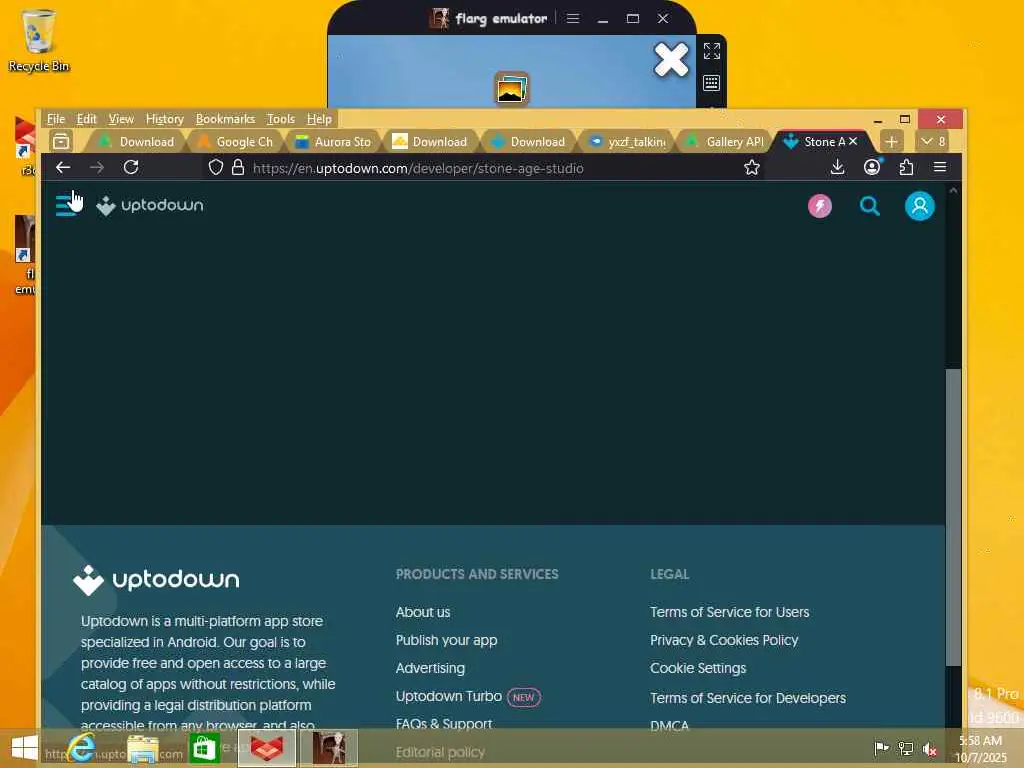Open the Uptodown Turbo footer link

[449, 696]
